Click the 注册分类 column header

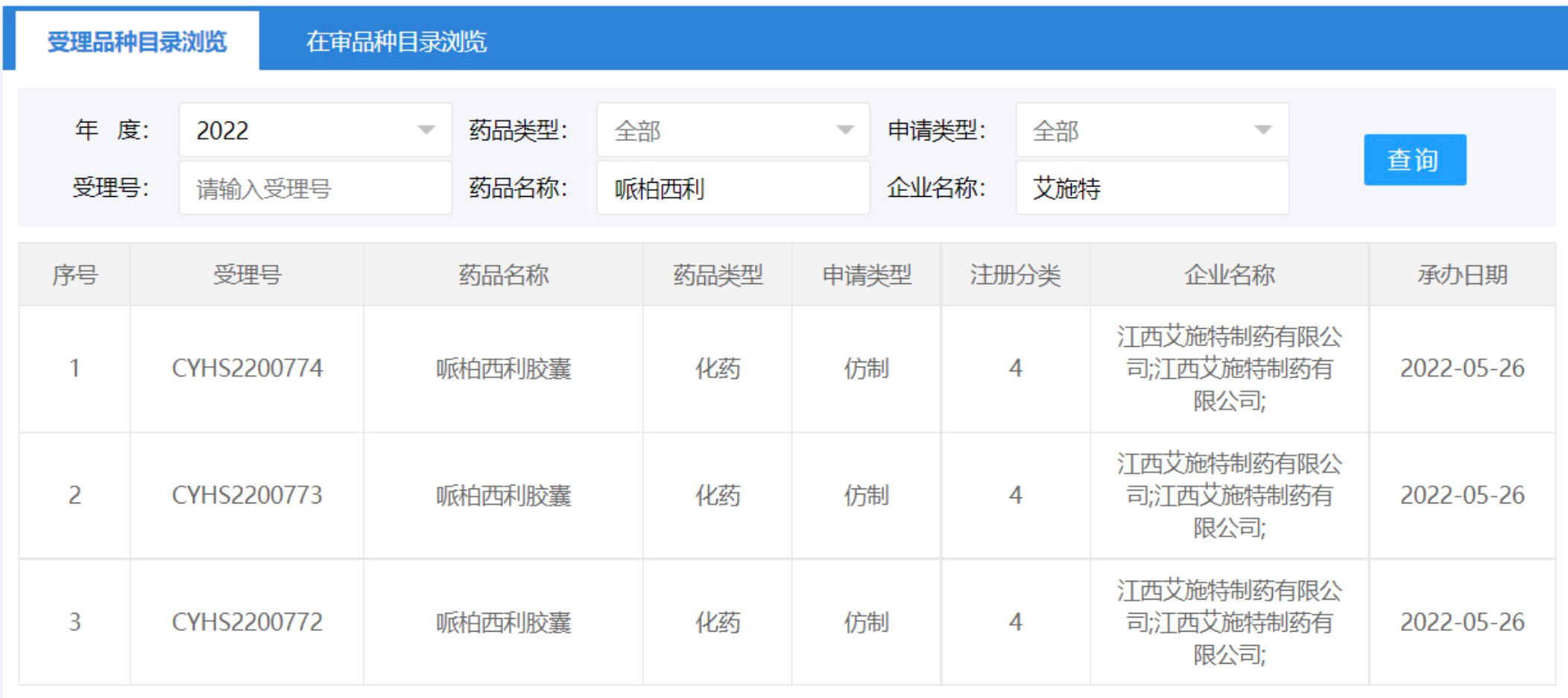point(1015,275)
